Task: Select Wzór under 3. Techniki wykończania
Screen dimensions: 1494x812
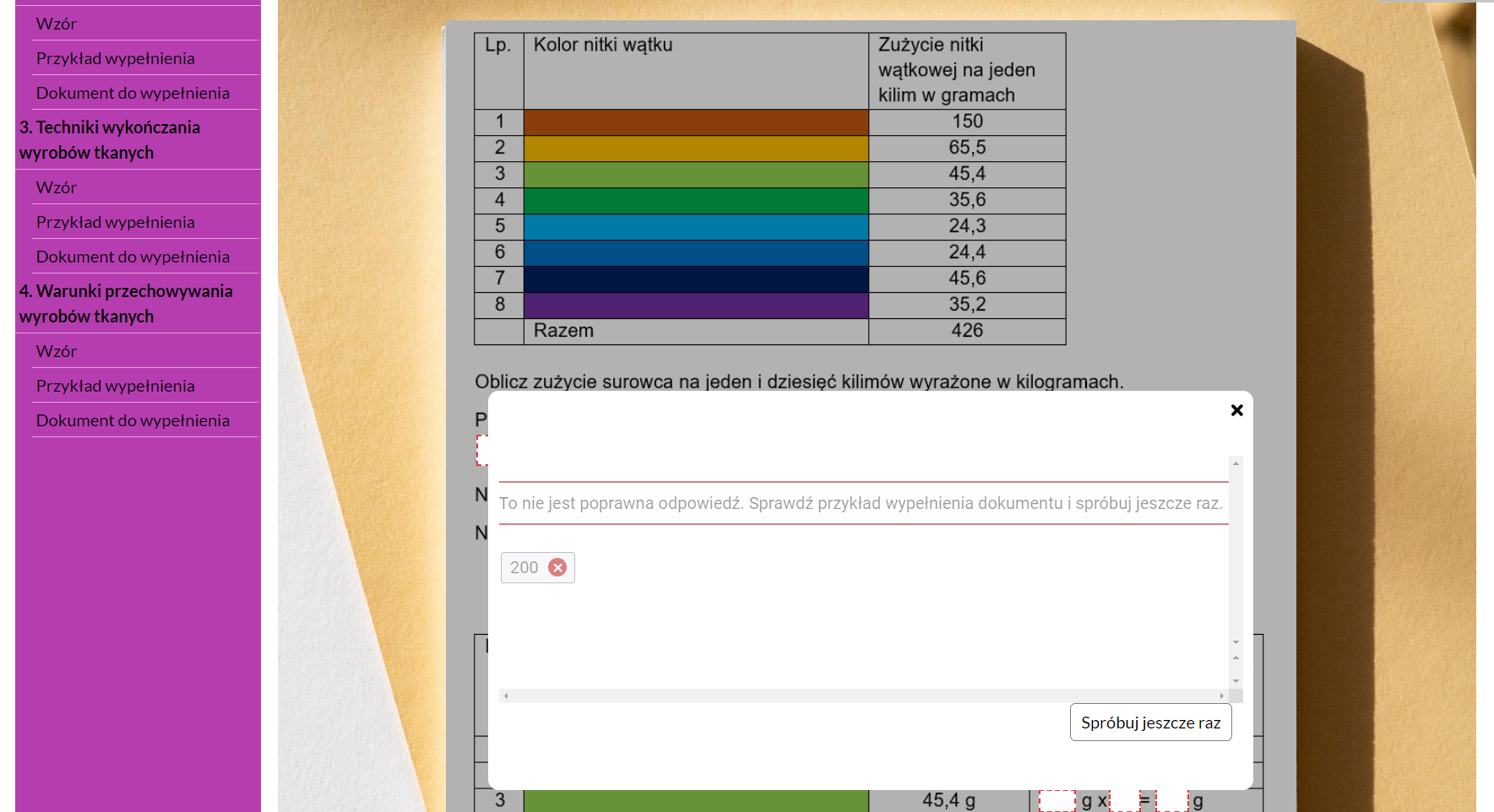Action: [57, 187]
